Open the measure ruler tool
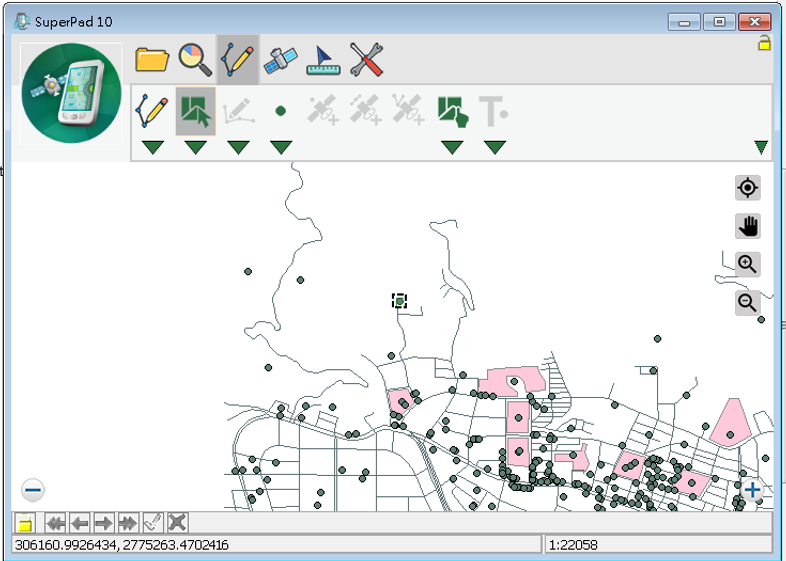 323,61
